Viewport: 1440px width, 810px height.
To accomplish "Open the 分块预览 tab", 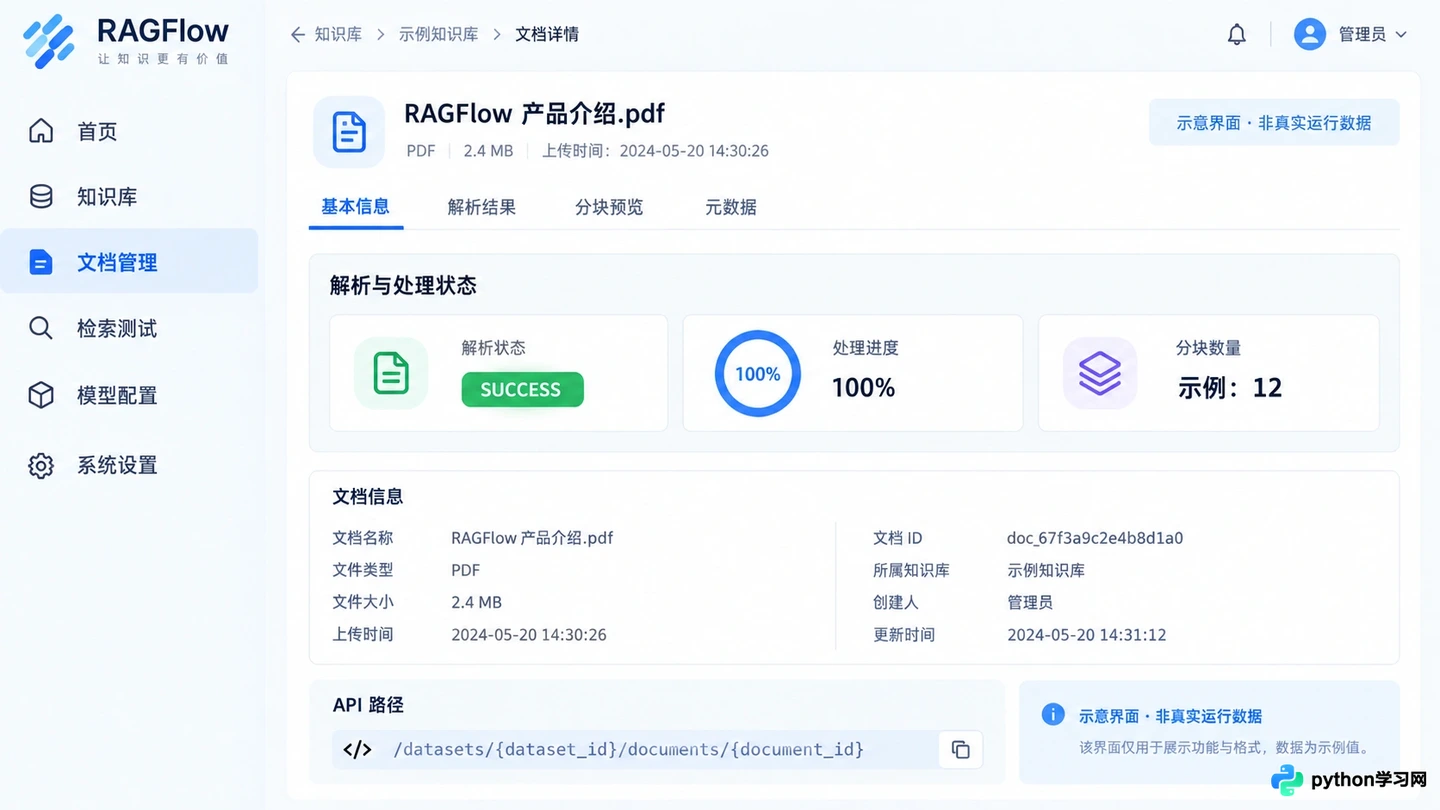I will point(609,208).
